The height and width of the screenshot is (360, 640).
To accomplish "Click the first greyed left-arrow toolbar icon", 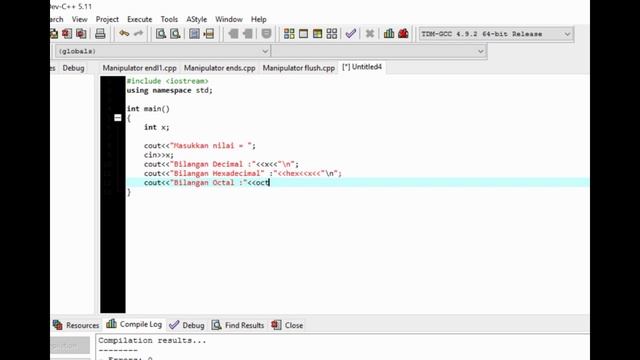I will click(233, 33).
